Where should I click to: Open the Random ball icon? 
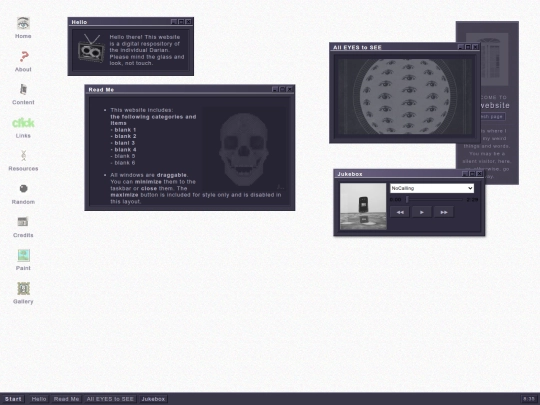[23, 189]
